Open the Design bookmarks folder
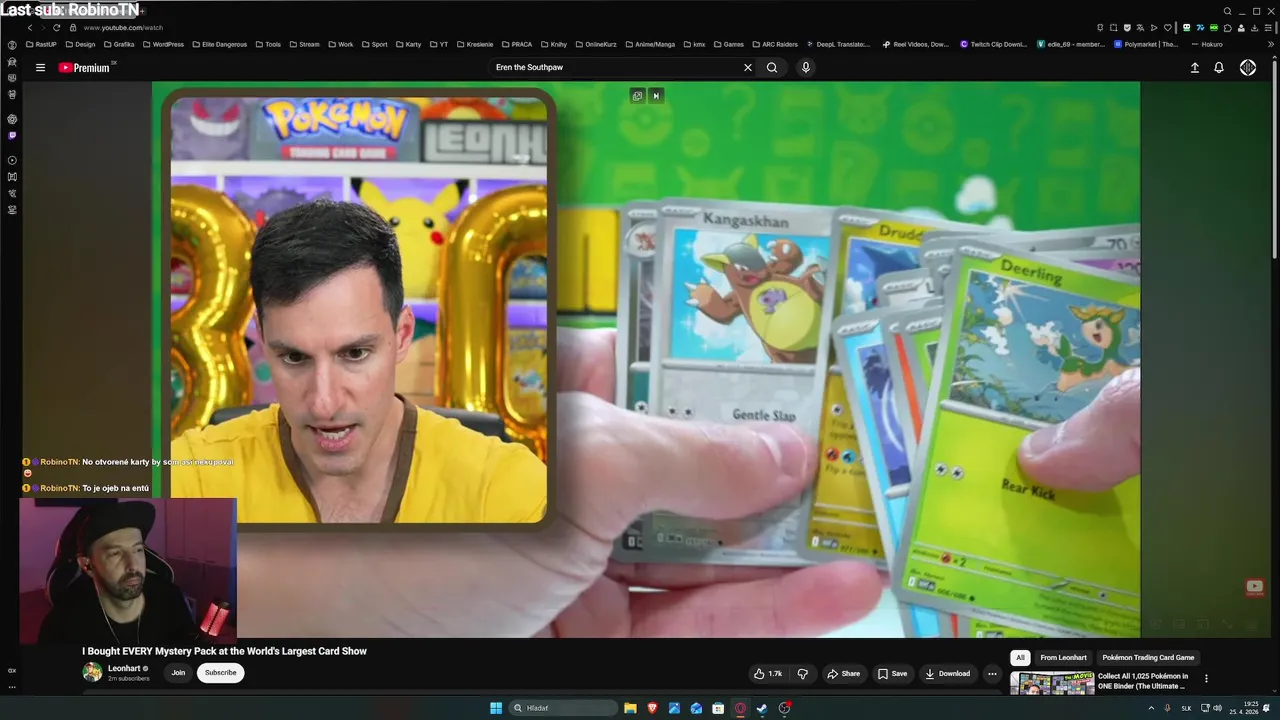The image size is (1280, 720). (80, 44)
